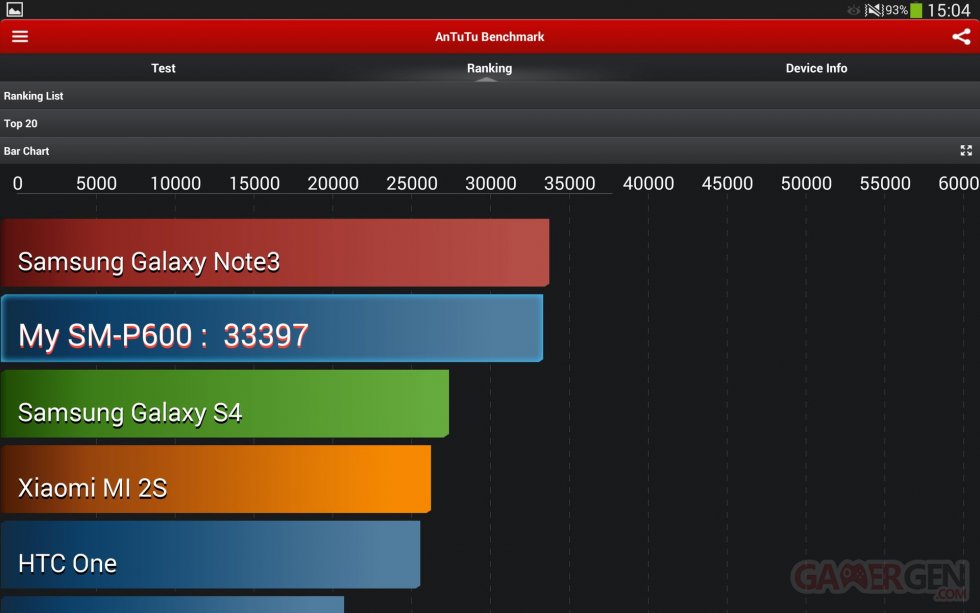The image size is (980, 613).
Task: Expand the Ranking List row
Action: [490, 96]
